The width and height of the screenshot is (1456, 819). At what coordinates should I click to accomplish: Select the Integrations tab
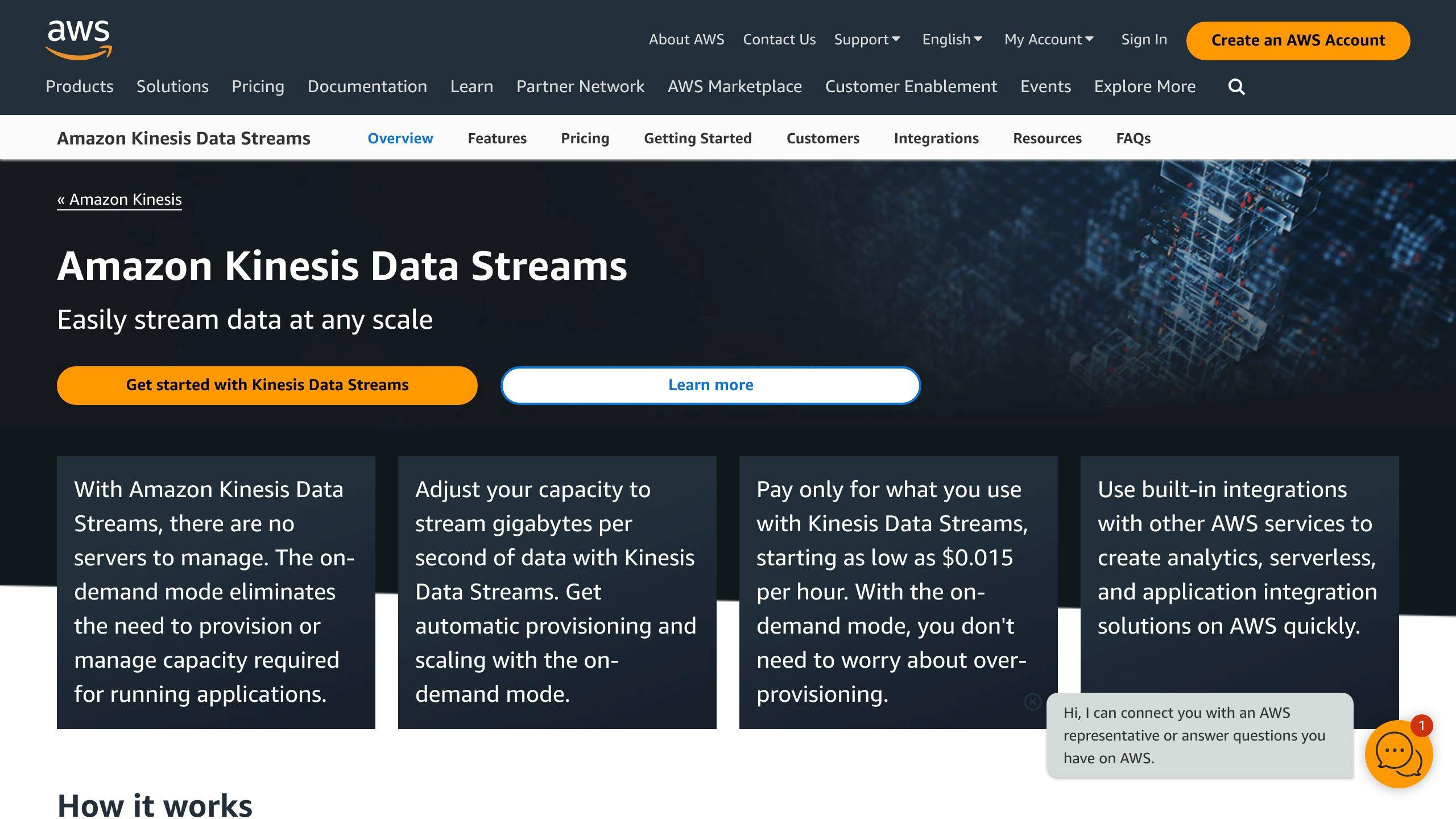pyautogui.click(x=936, y=138)
